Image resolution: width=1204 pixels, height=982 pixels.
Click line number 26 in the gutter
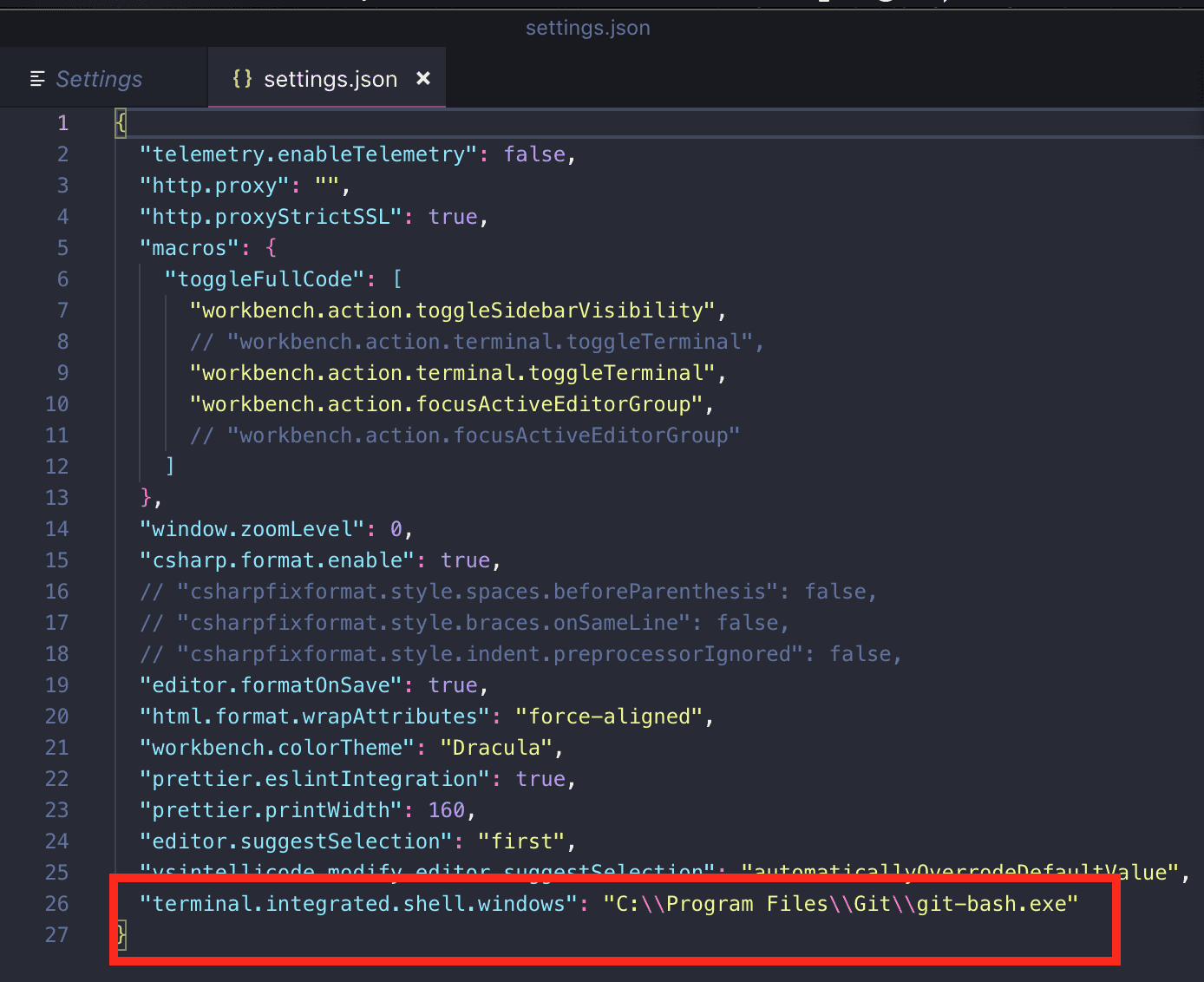[56, 903]
